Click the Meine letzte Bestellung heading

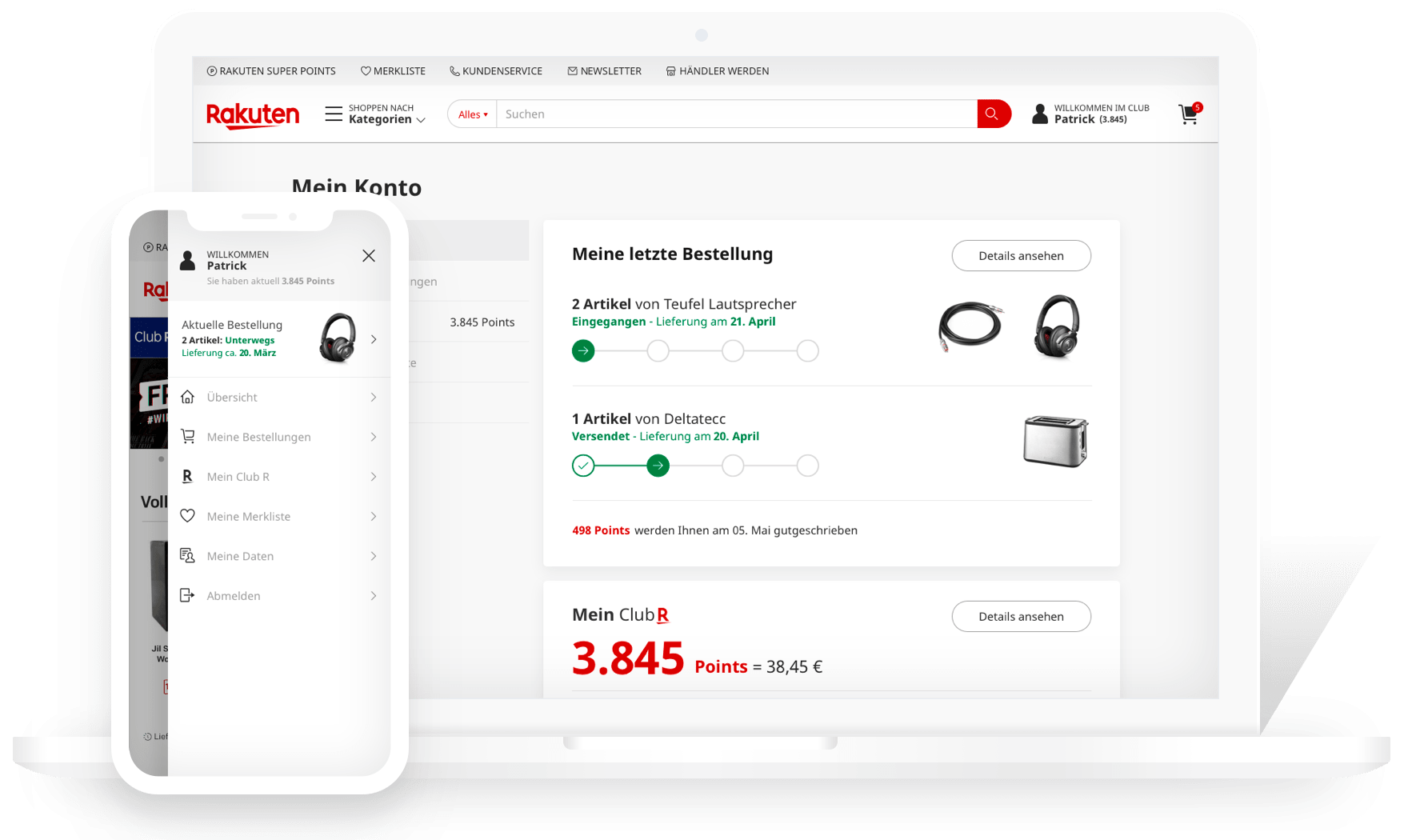(672, 254)
